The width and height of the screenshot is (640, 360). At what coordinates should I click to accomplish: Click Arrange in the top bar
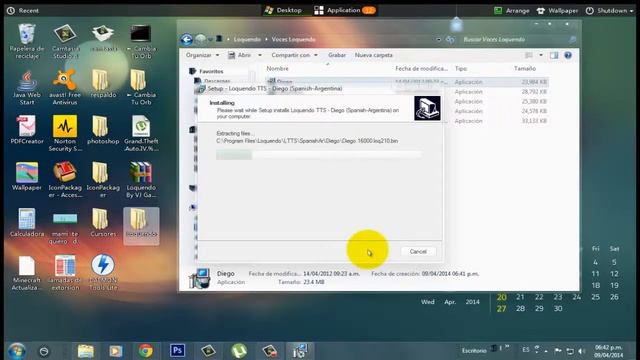[511, 11]
